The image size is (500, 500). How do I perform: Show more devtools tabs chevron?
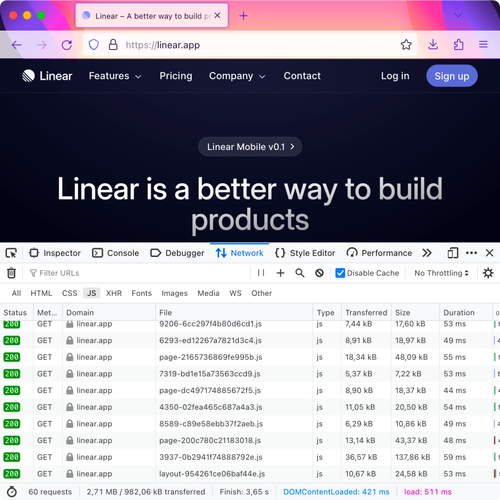pyautogui.click(x=427, y=253)
